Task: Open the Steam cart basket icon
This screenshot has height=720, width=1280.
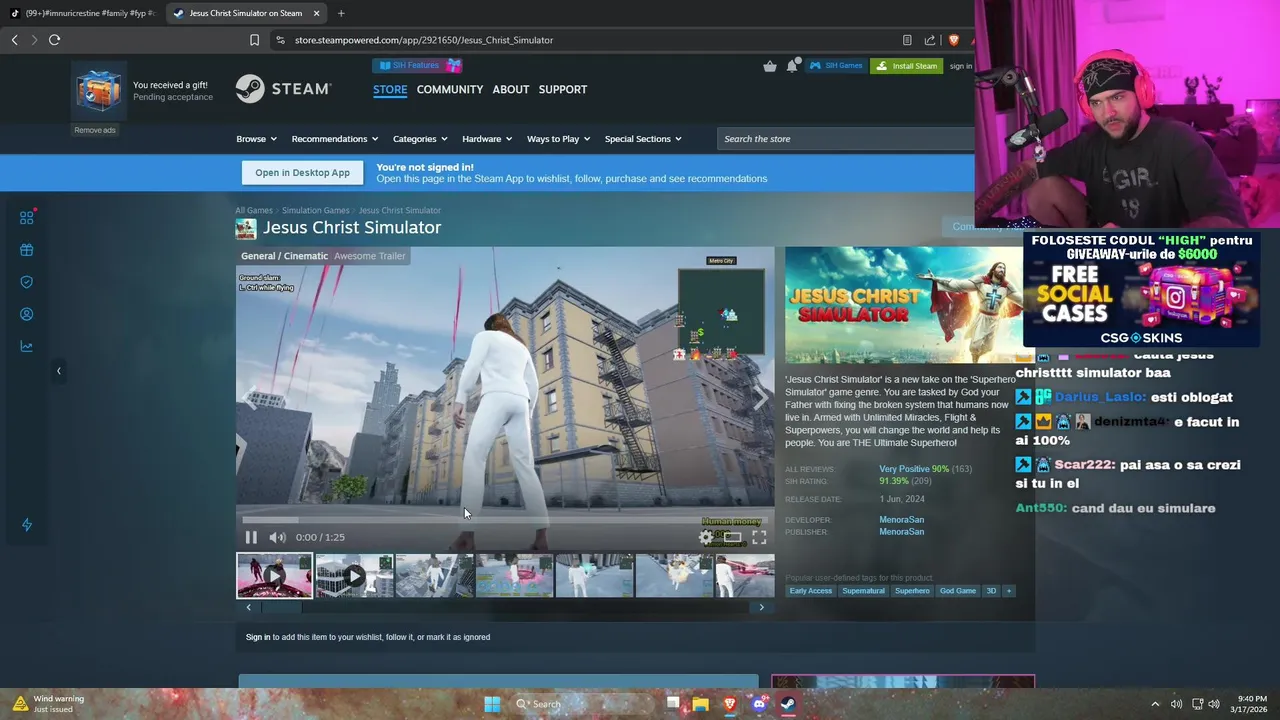Action: coord(769,66)
